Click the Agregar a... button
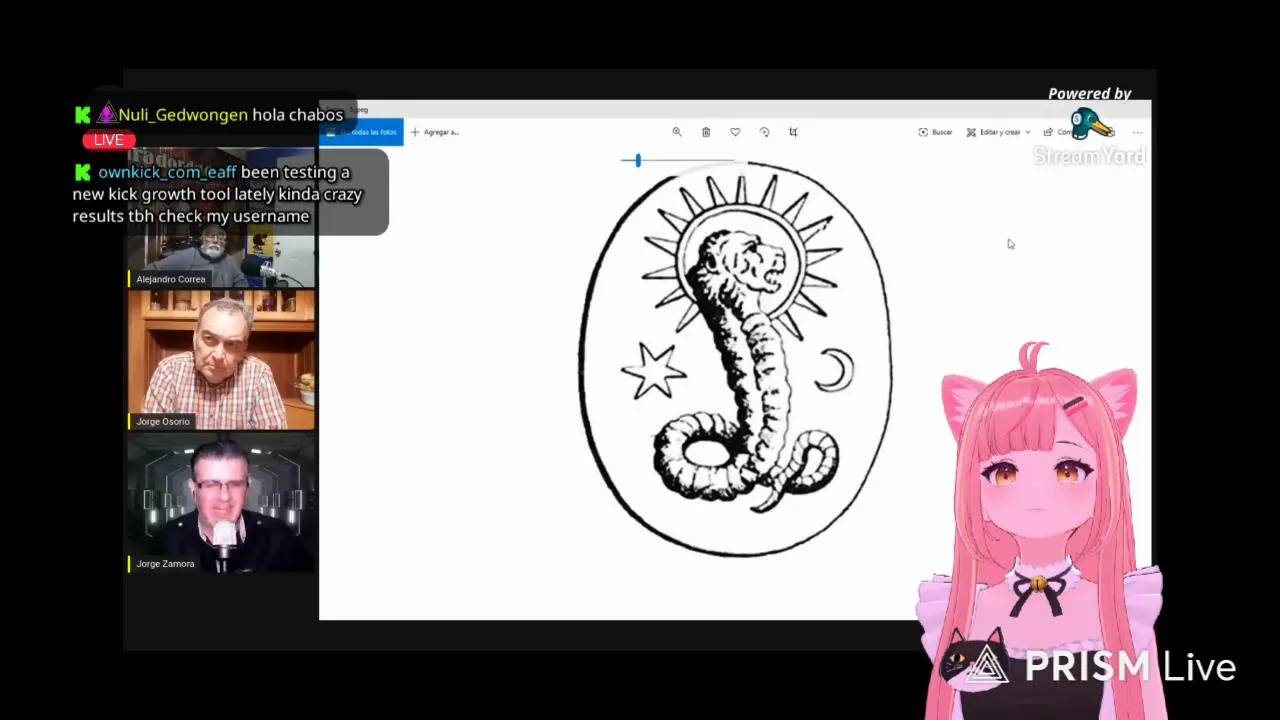 [434, 132]
